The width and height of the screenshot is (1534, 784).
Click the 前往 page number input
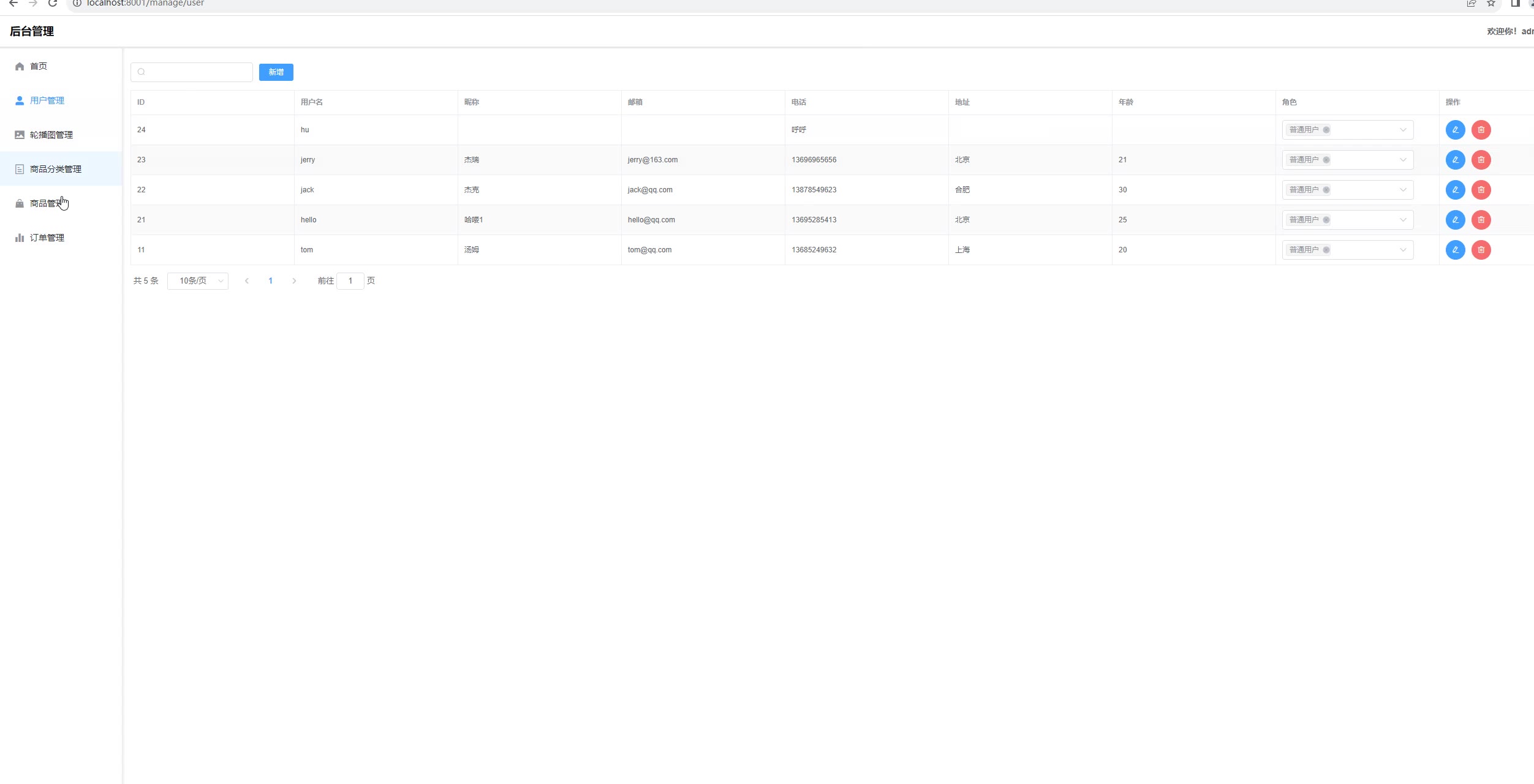point(350,281)
